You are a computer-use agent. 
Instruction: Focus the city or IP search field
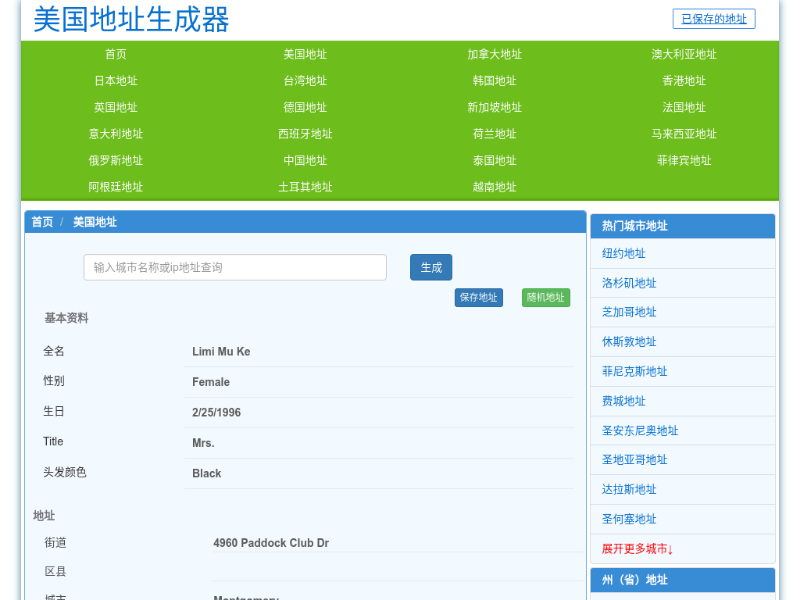(235, 267)
